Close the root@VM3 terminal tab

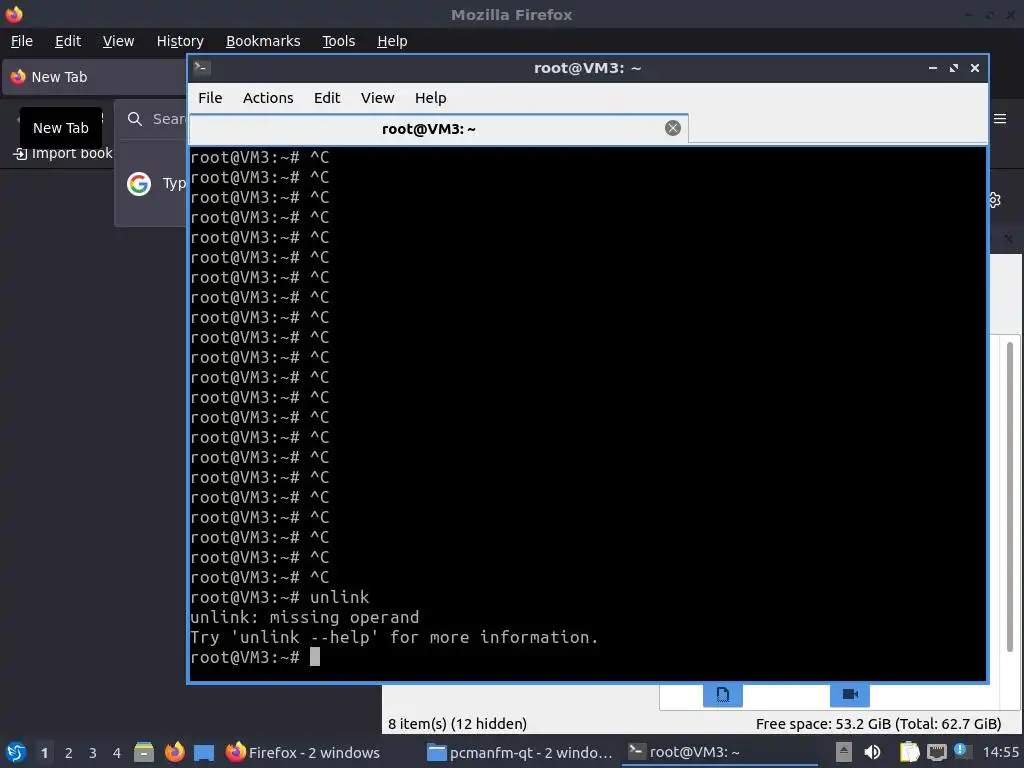click(673, 128)
